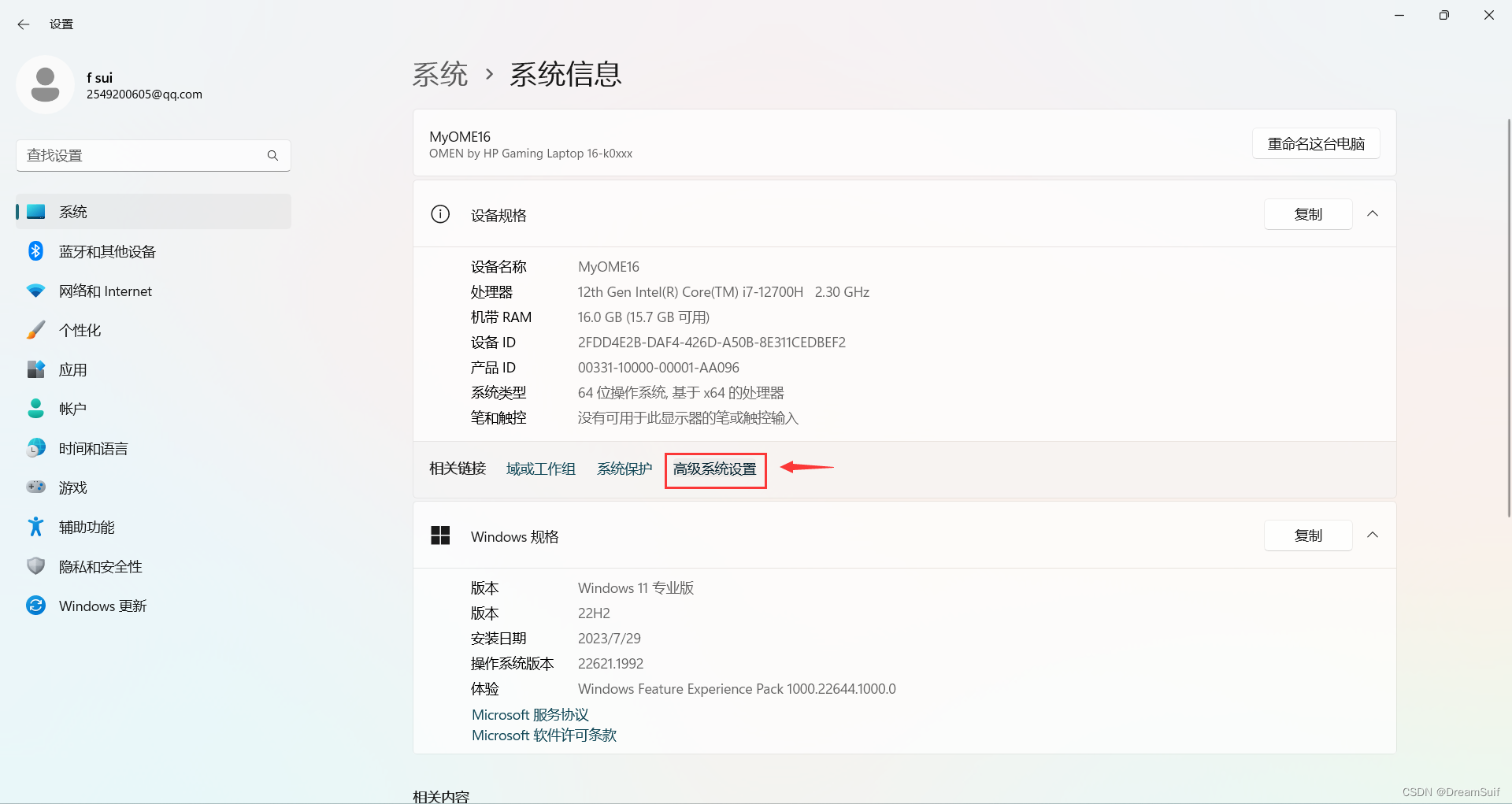The height and width of the screenshot is (804, 1512).
Task: Click version value 22H2
Action: click(x=594, y=613)
